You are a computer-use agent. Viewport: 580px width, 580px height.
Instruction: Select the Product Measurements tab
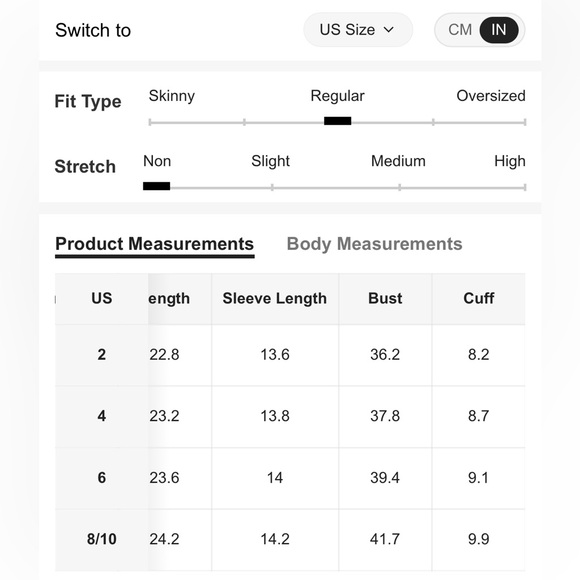point(155,246)
